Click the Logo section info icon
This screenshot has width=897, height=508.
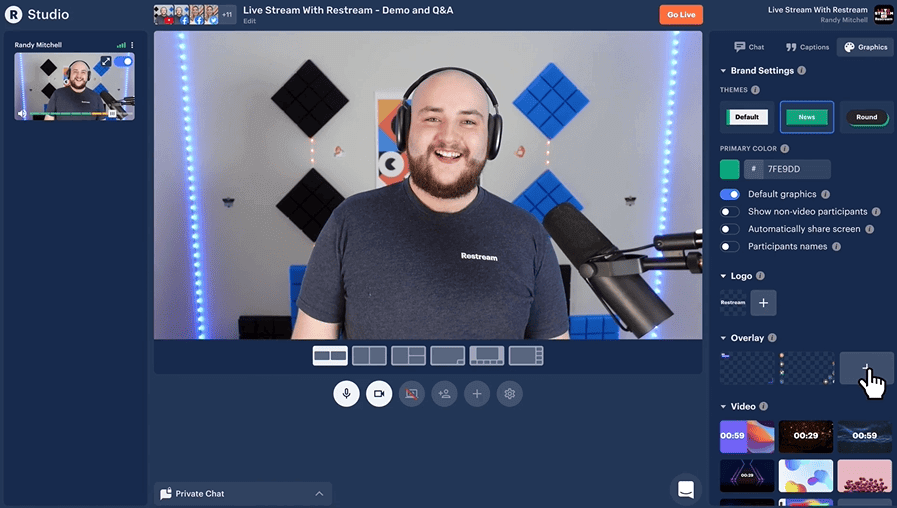point(760,276)
